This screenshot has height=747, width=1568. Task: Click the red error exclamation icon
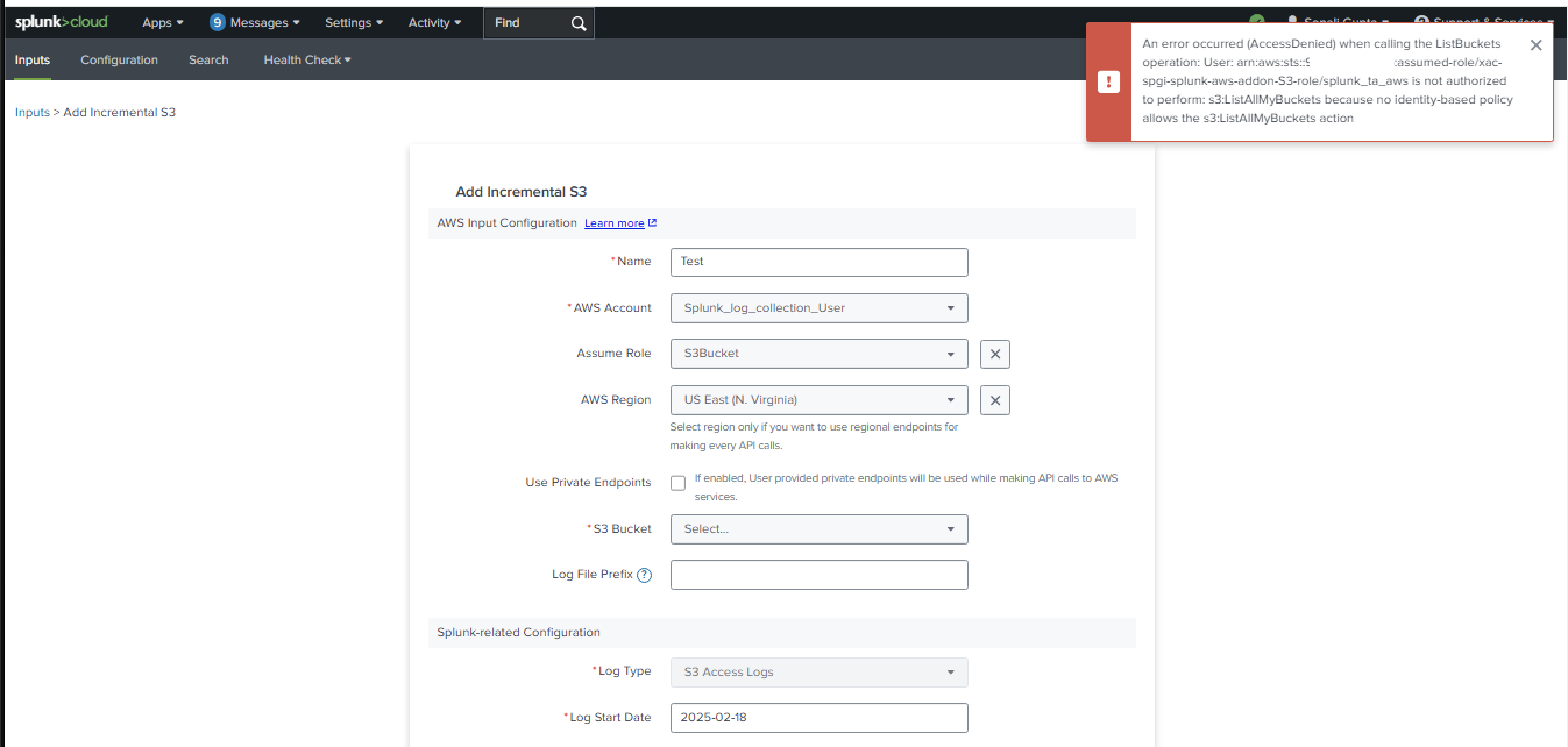(1109, 82)
